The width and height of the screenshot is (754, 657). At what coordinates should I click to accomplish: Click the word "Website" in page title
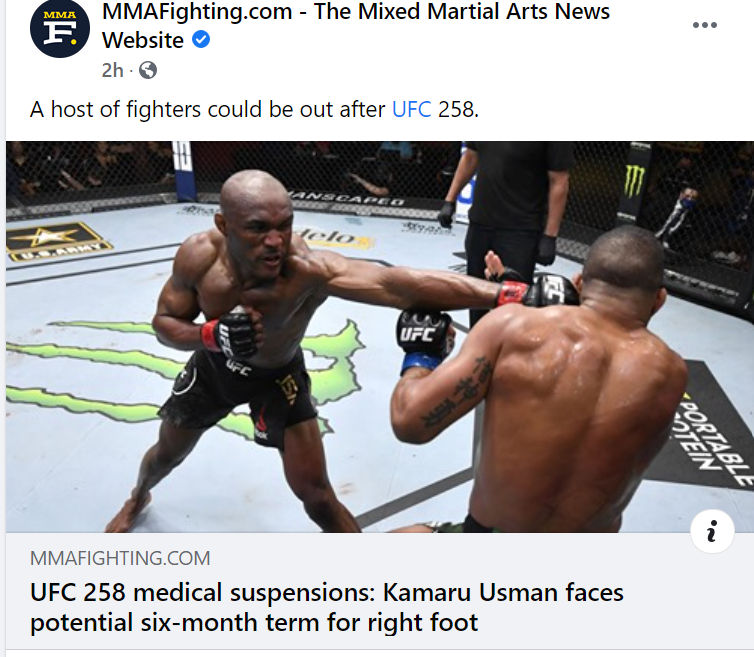pos(143,40)
